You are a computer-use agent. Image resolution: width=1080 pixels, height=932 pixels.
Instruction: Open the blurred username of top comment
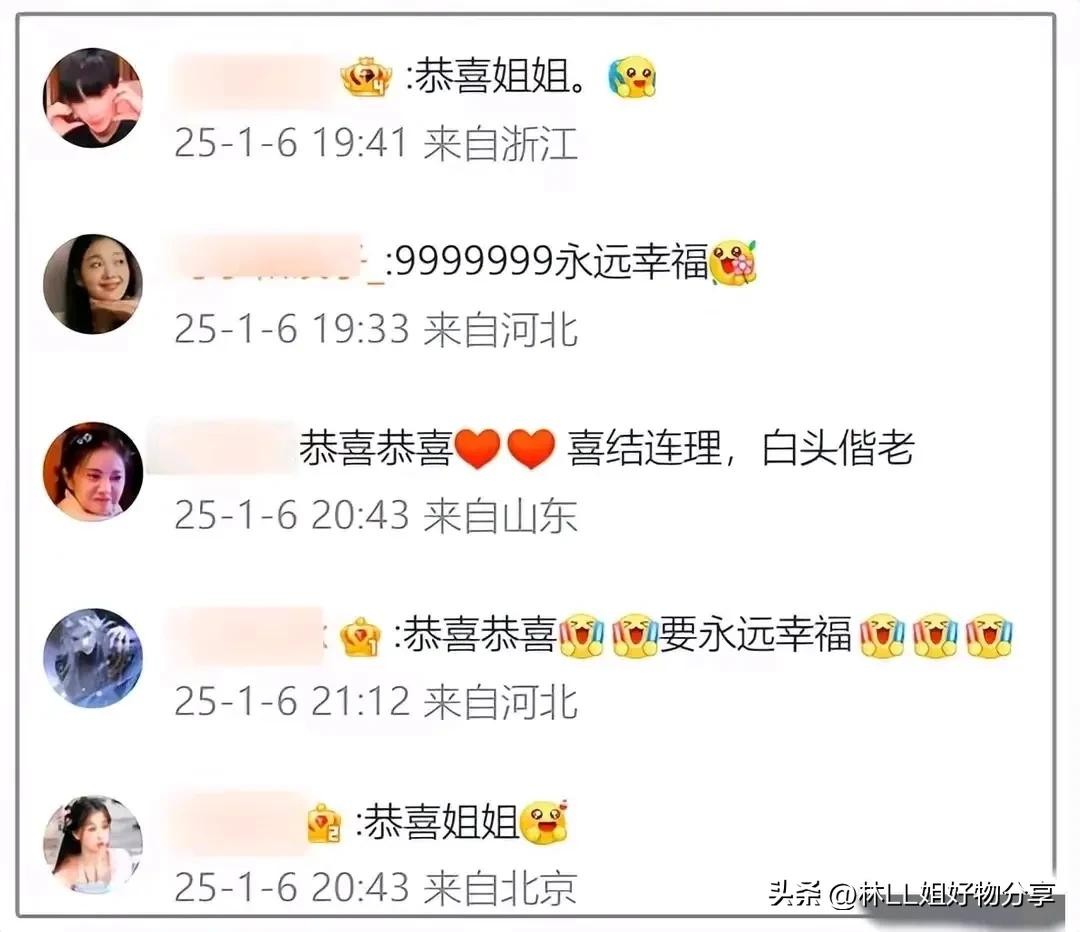point(253,78)
